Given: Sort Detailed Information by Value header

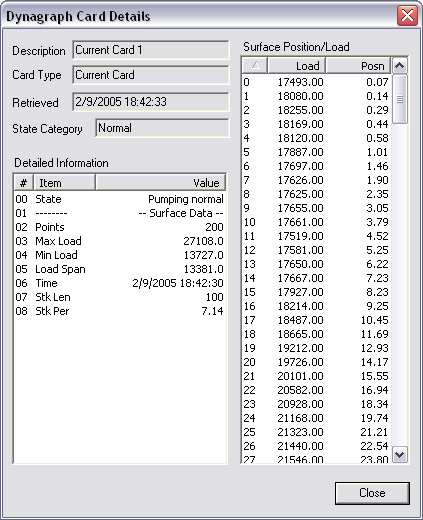Looking at the screenshot, I should coord(161,182).
